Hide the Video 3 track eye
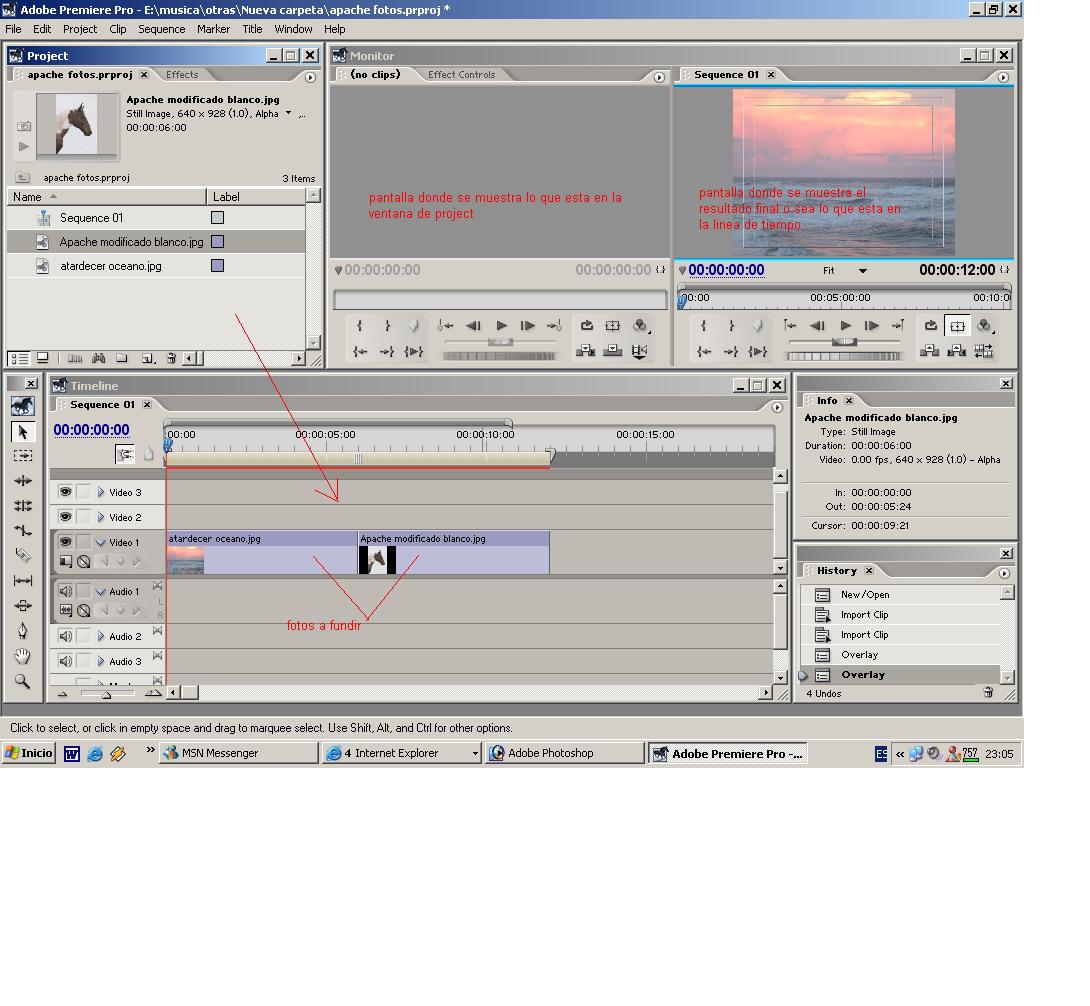 65,492
